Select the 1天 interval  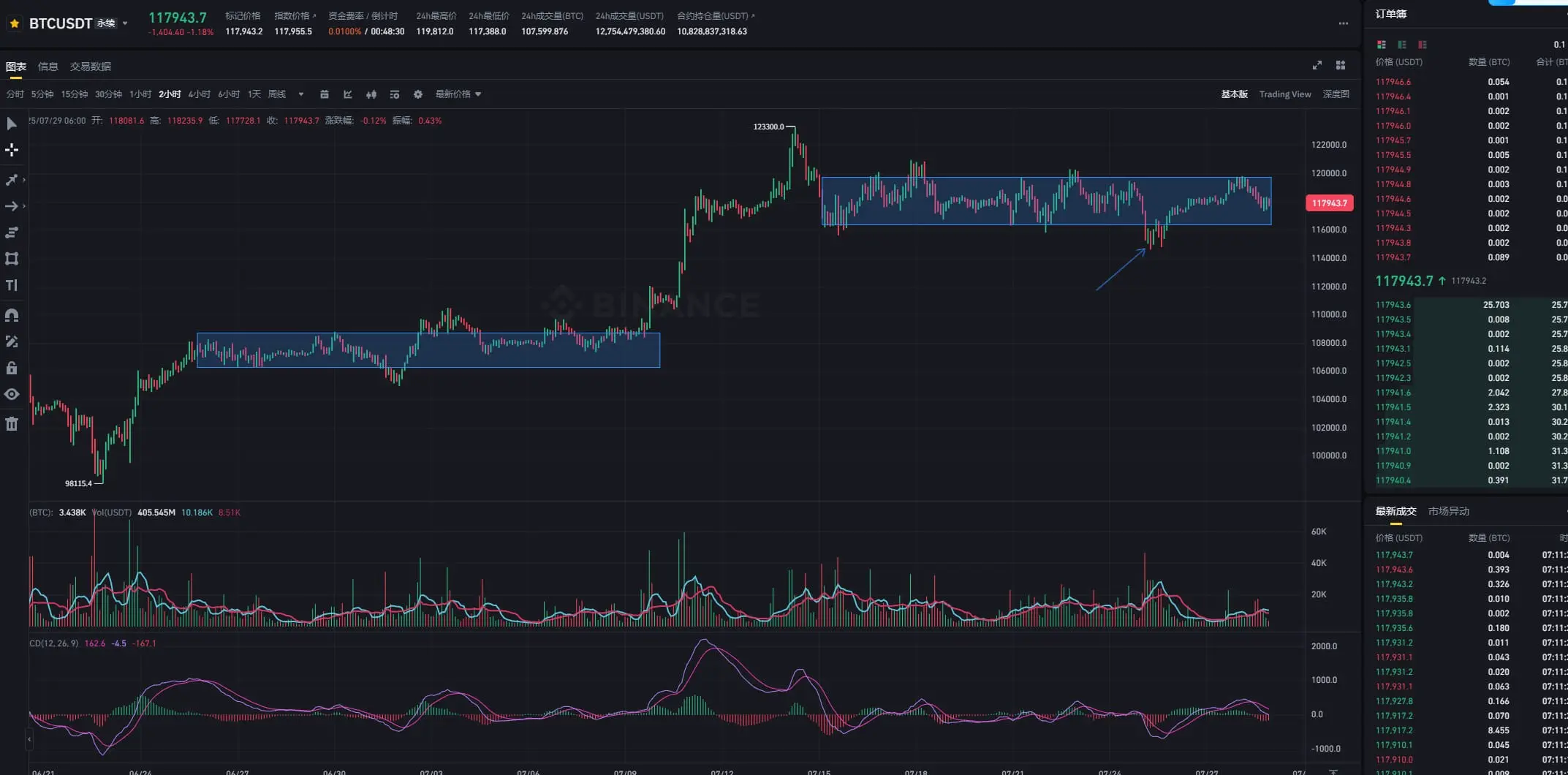tap(254, 94)
